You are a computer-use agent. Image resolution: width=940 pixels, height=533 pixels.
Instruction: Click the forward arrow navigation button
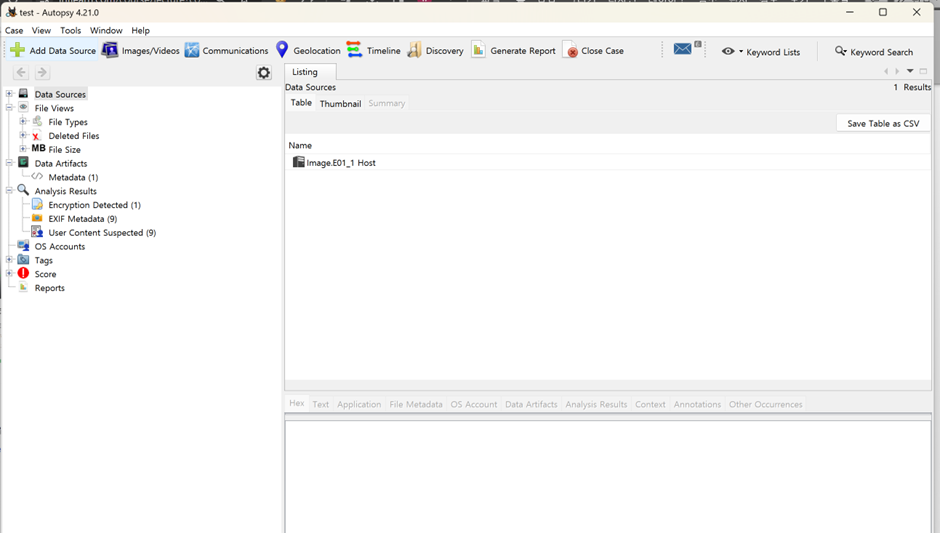[42, 73]
